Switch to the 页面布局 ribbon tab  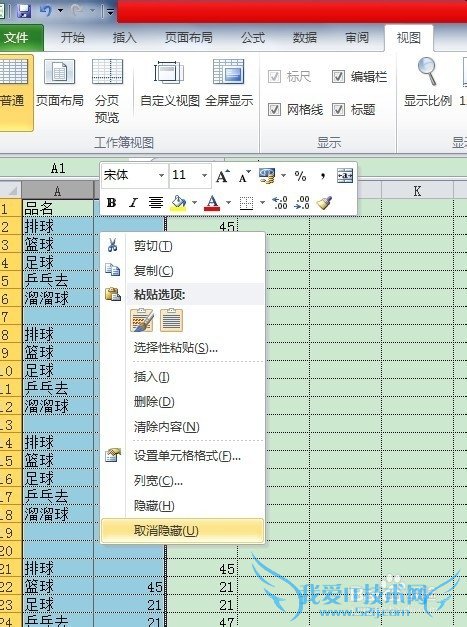[x=188, y=38]
